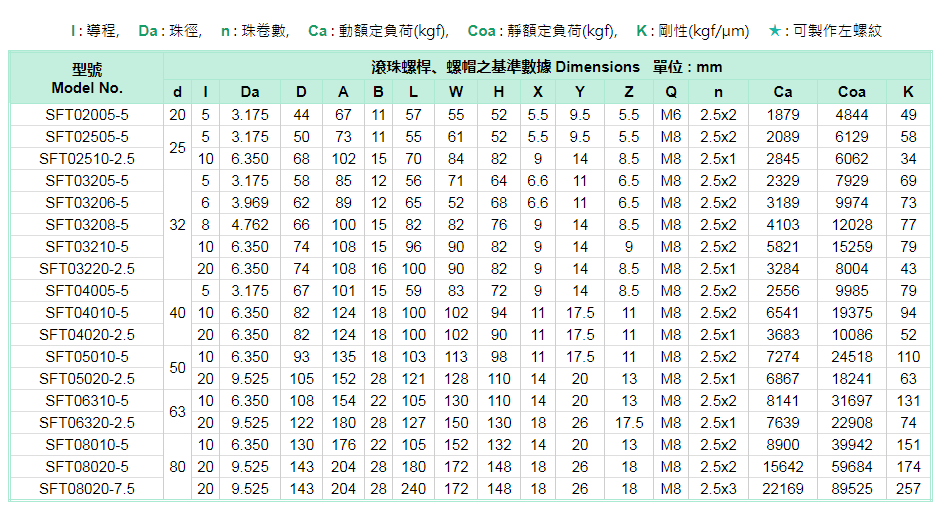Screen dimensions: 952x516
Task: Click model SFT04010-5
Action: pos(87,313)
